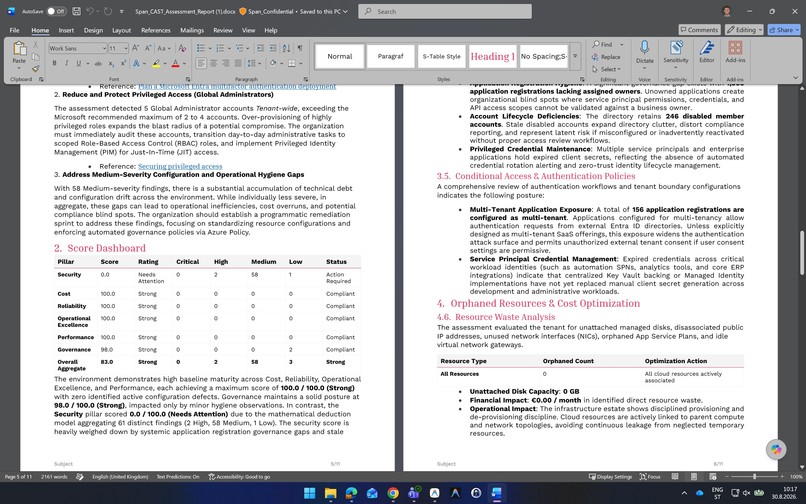
Task: Apply superscript formatting
Action: tap(123, 63)
